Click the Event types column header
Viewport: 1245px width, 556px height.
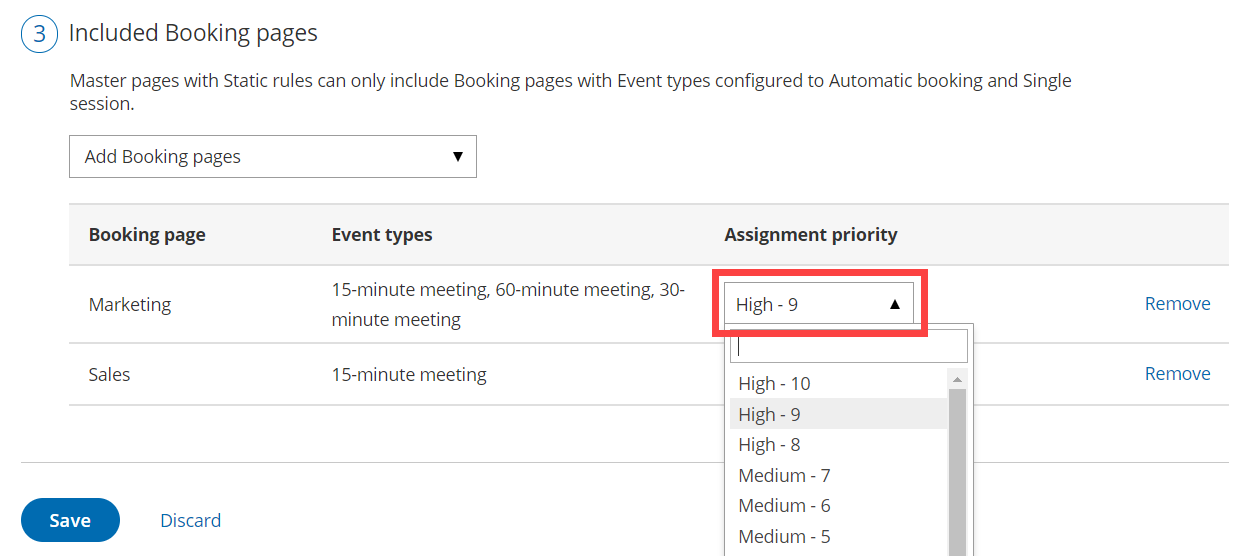(x=382, y=235)
